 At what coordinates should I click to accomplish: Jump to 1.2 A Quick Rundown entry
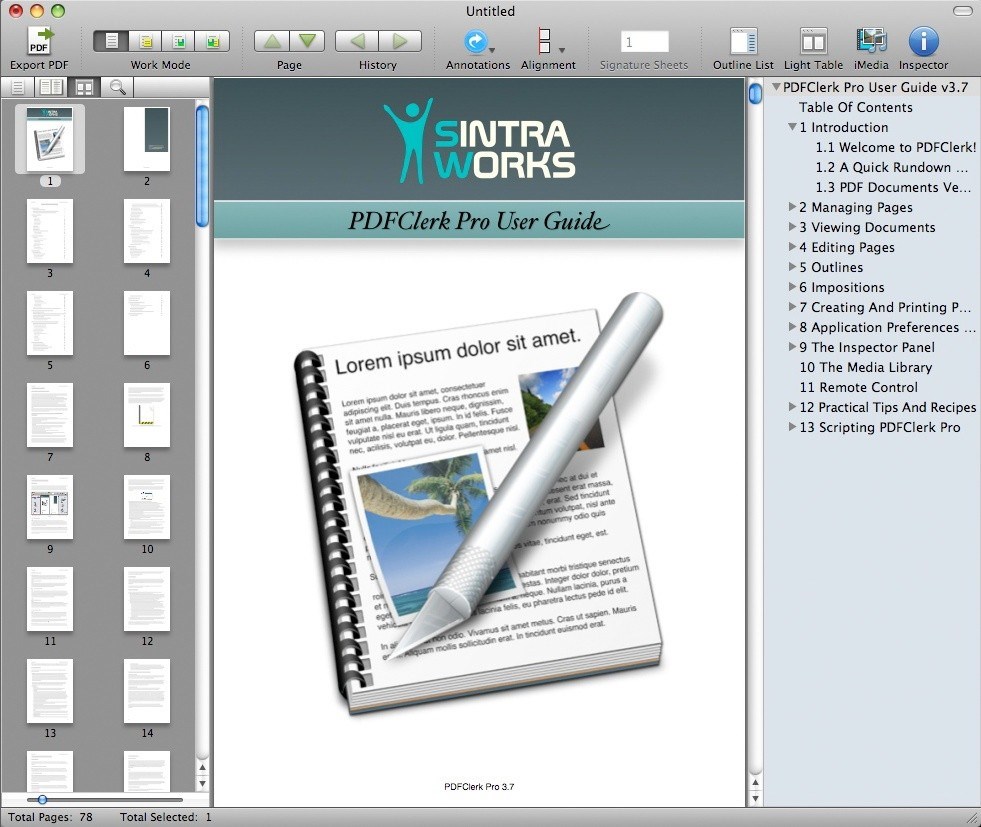click(x=892, y=167)
